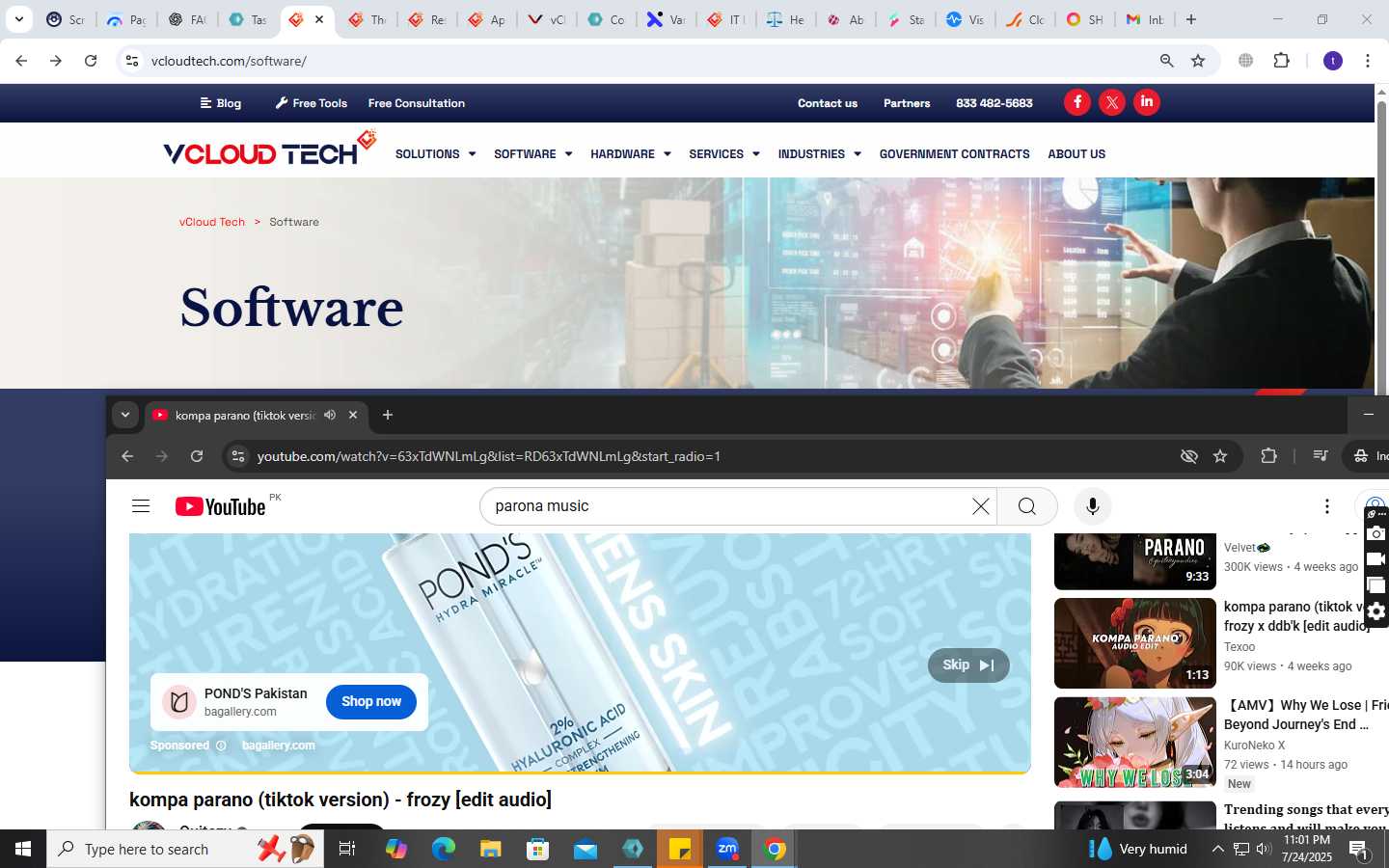Open the floating toolbar gear settings
The height and width of the screenshot is (868, 1389).
(1376, 611)
